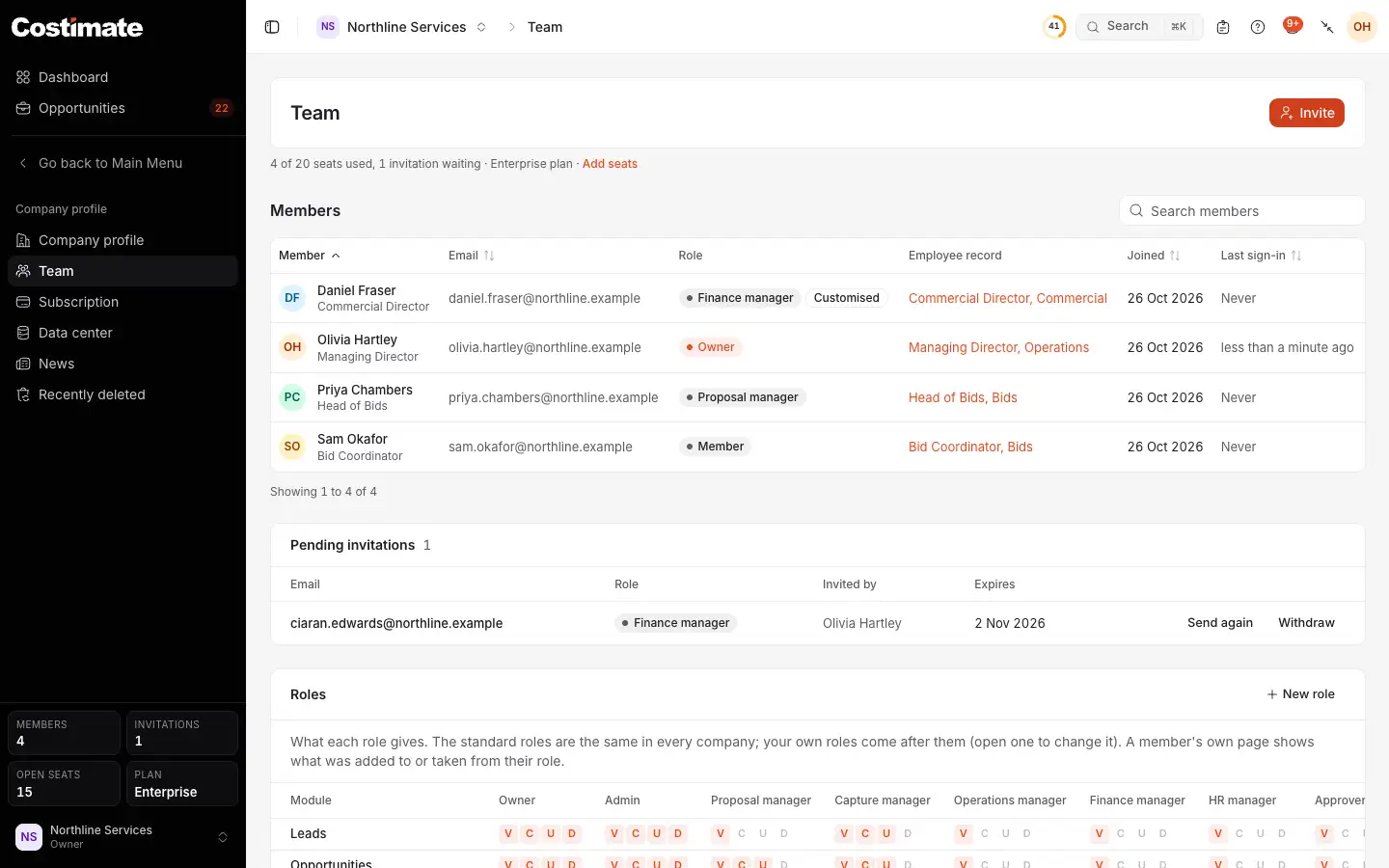The height and width of the screenshot is (868, 1389).
Task: Withdraw the ciaran.edwards invitation
Action: 1306,623
